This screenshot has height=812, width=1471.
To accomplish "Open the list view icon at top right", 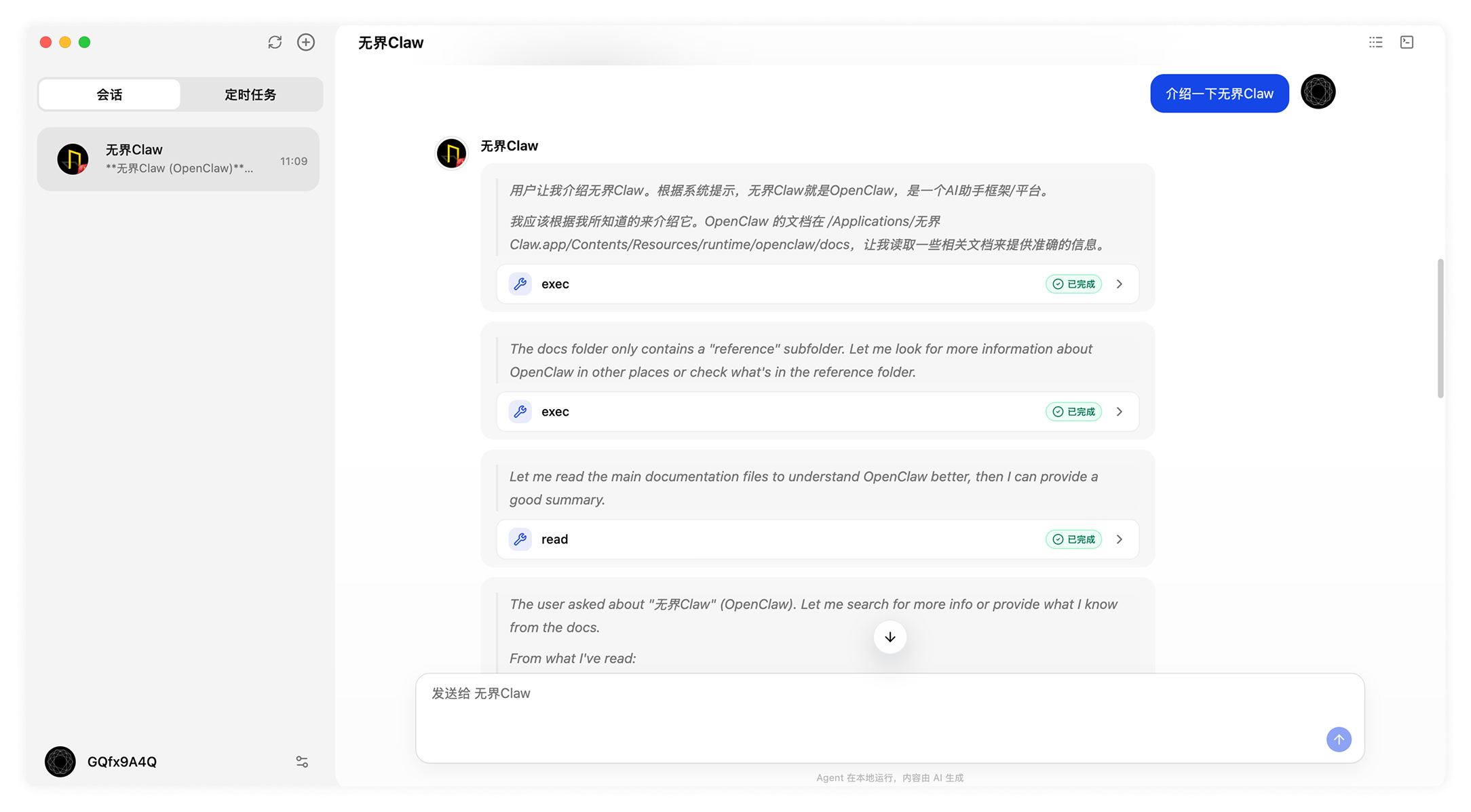I will [x=1375, y=42].
